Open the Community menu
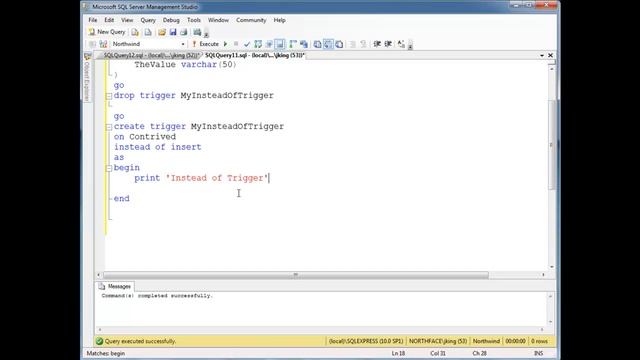The width and height of the screenshot is (640, 360). pyautogui.click(x=251, y=20)
